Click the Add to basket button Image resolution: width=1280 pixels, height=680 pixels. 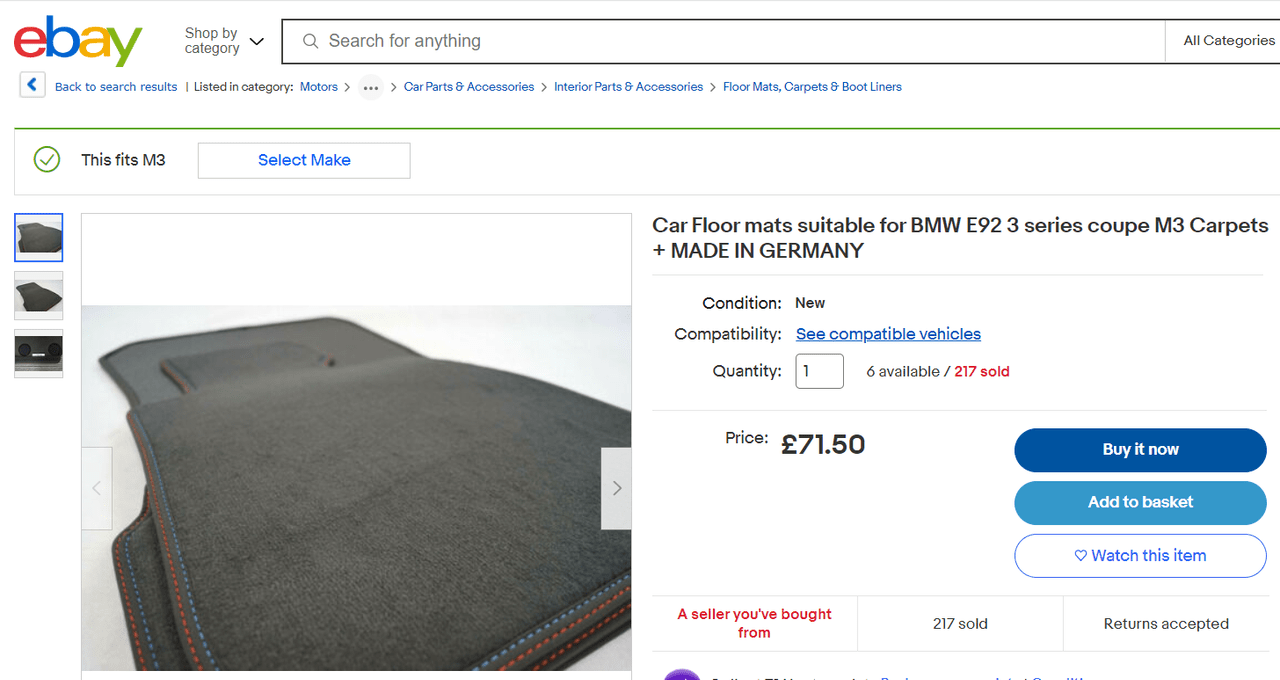coord(1140,503)
